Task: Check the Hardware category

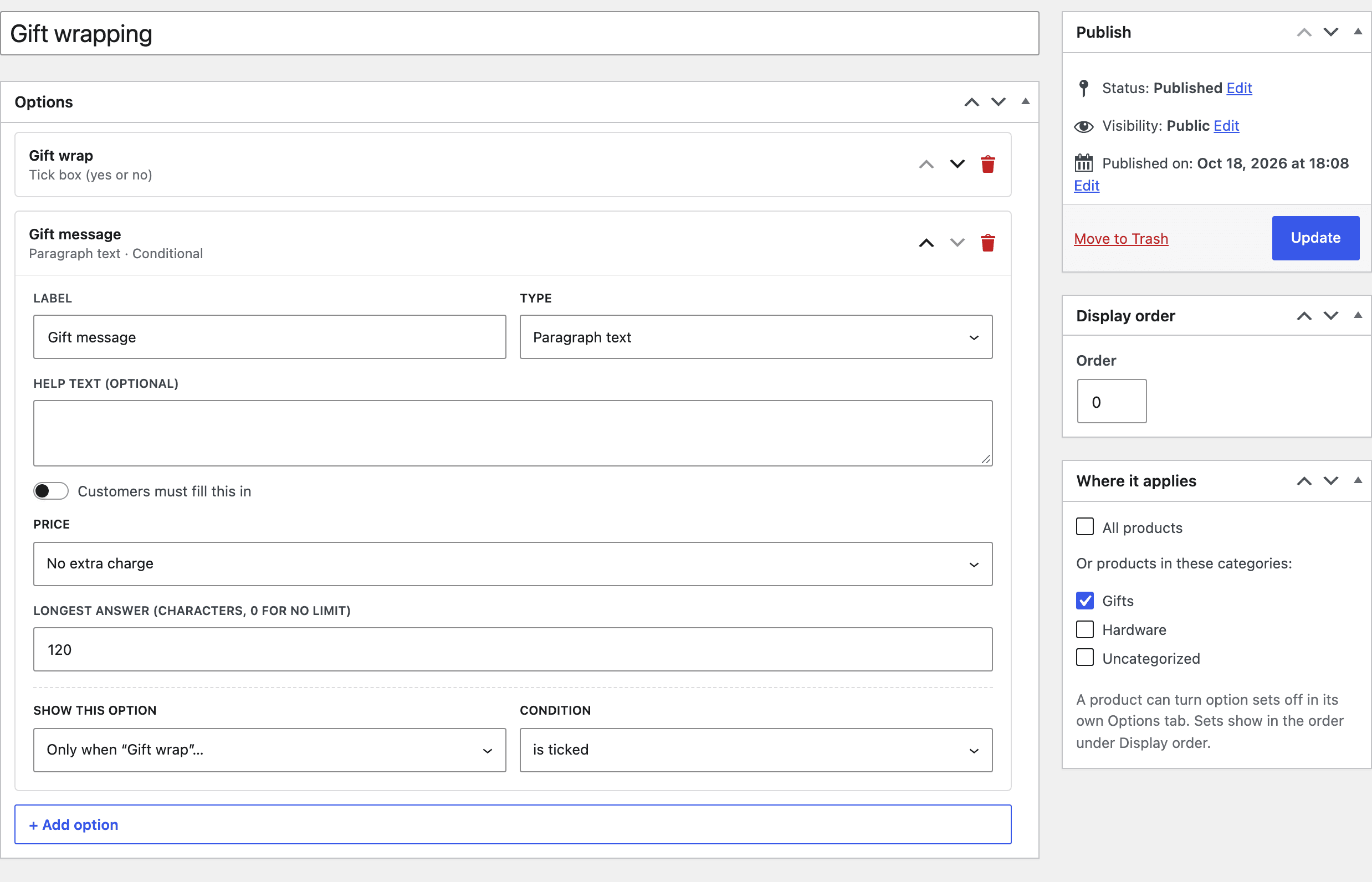Action: (1084, 629)
